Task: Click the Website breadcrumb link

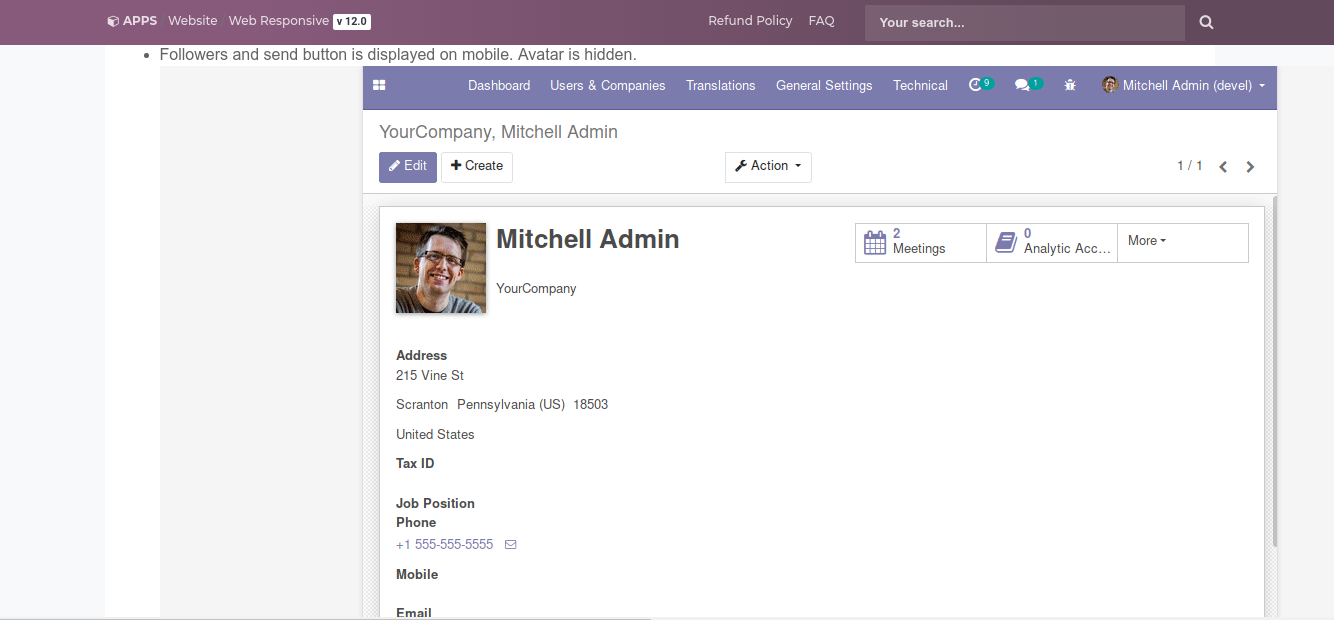Action: tap(193, 21)
